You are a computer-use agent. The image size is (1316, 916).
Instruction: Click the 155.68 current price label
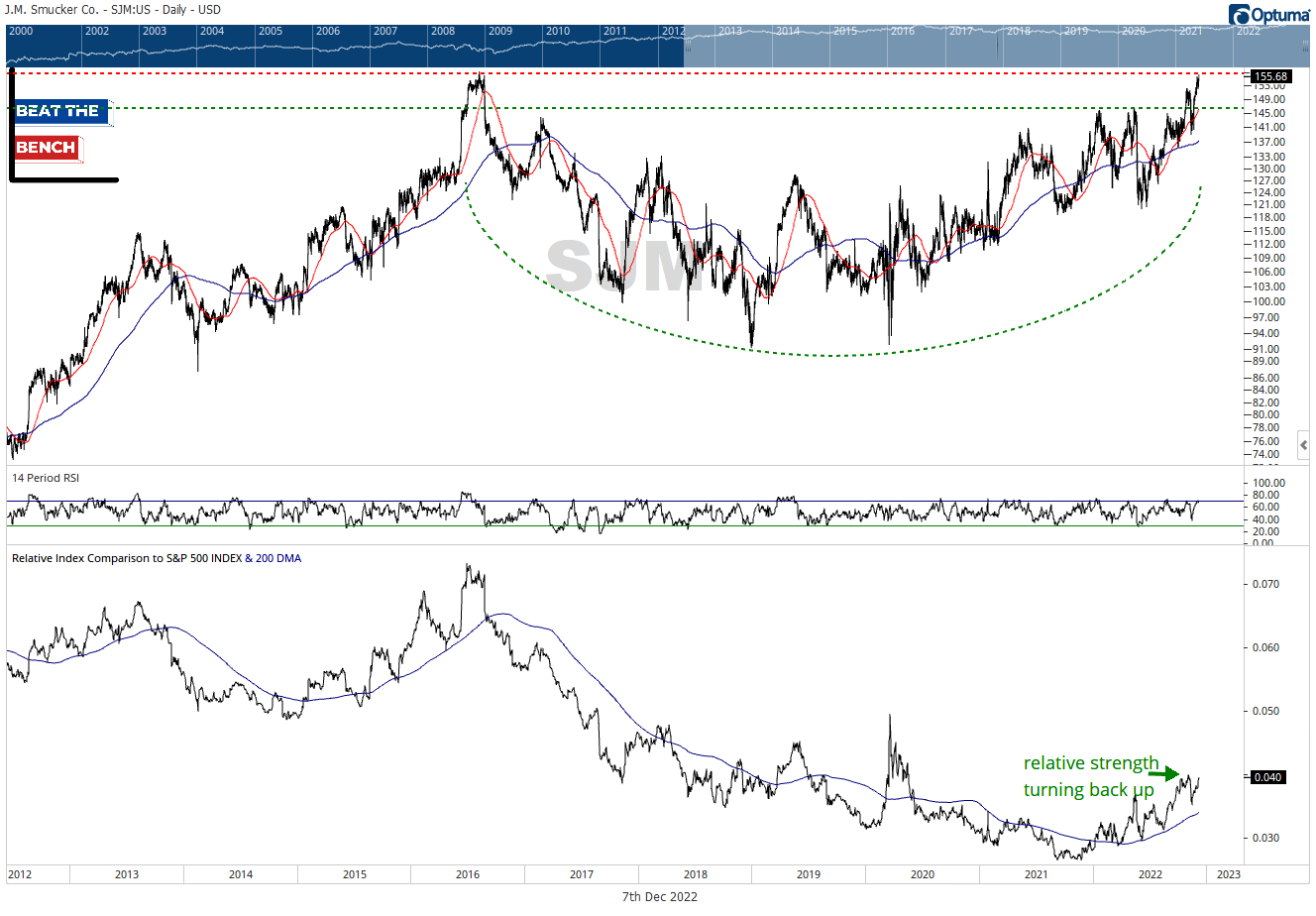[x=1270, y=76]
